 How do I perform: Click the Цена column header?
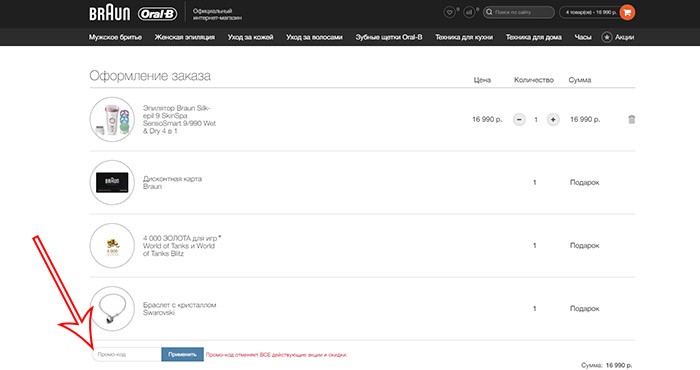482,80
